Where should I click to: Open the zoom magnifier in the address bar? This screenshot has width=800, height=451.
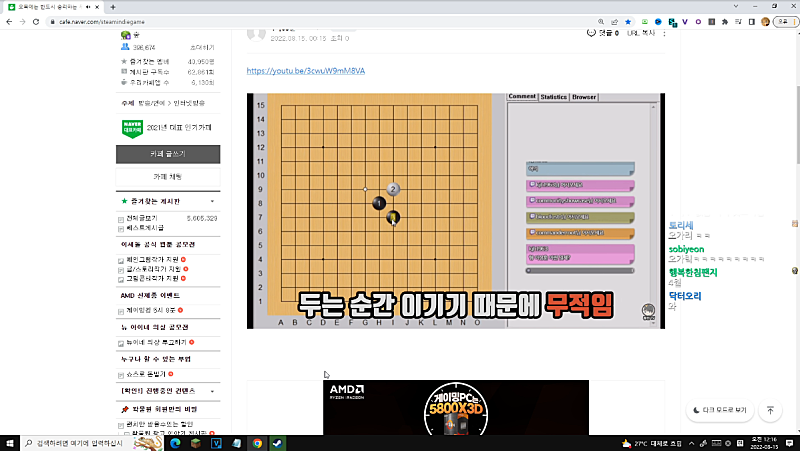[x=601, y=22]
